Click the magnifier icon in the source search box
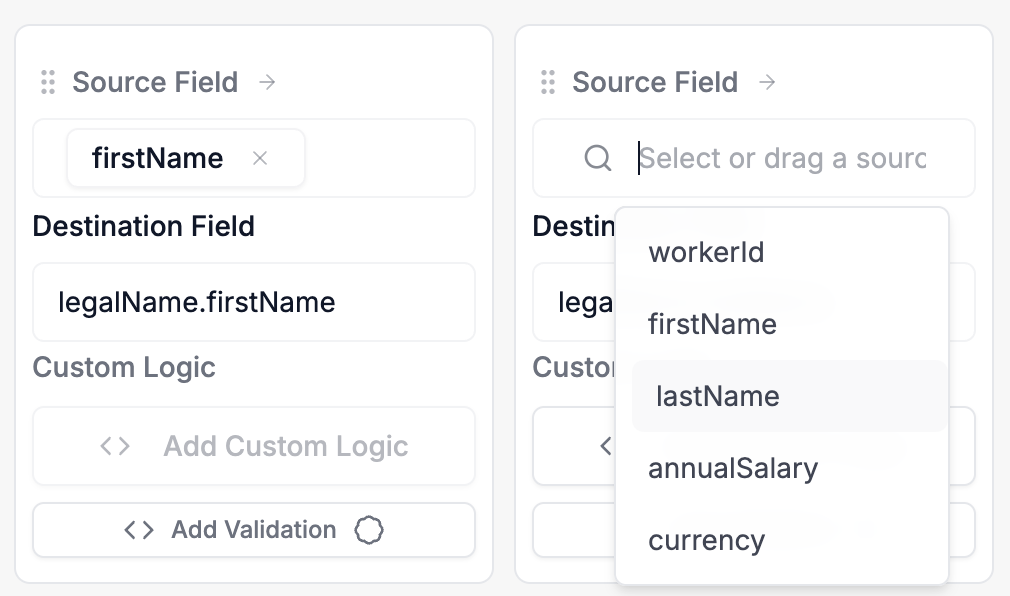The image size is (1010, 596). click(598, 158)
